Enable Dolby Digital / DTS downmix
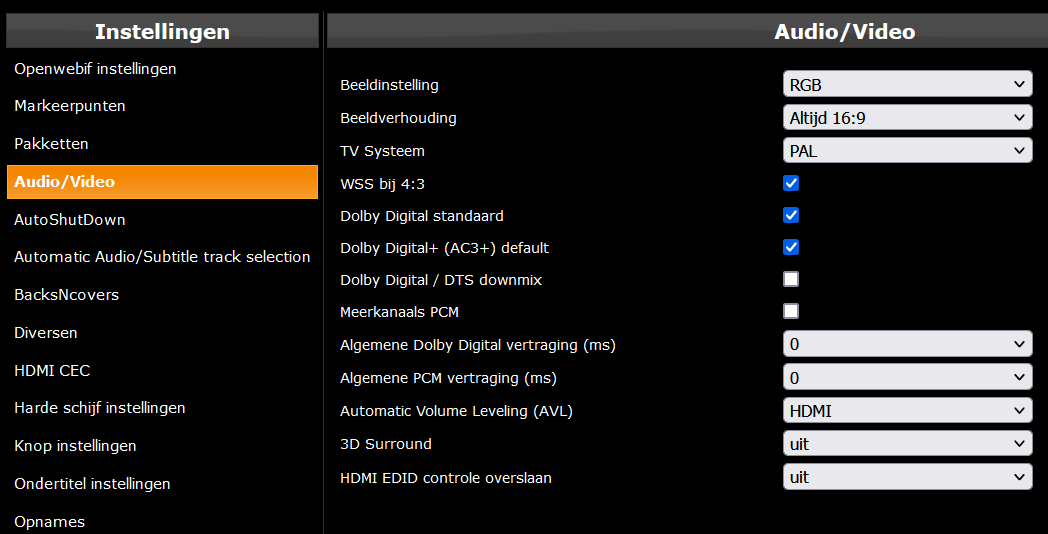This screenshot has width=1048, height=534. [791, 279]
